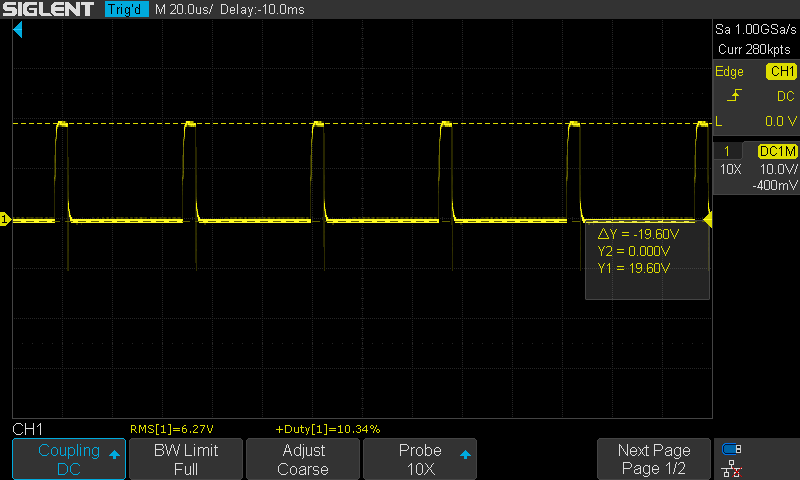This screenshot has width=800, height=480.
Task: Select the channel 1 tab
Action: coord(726,151)
